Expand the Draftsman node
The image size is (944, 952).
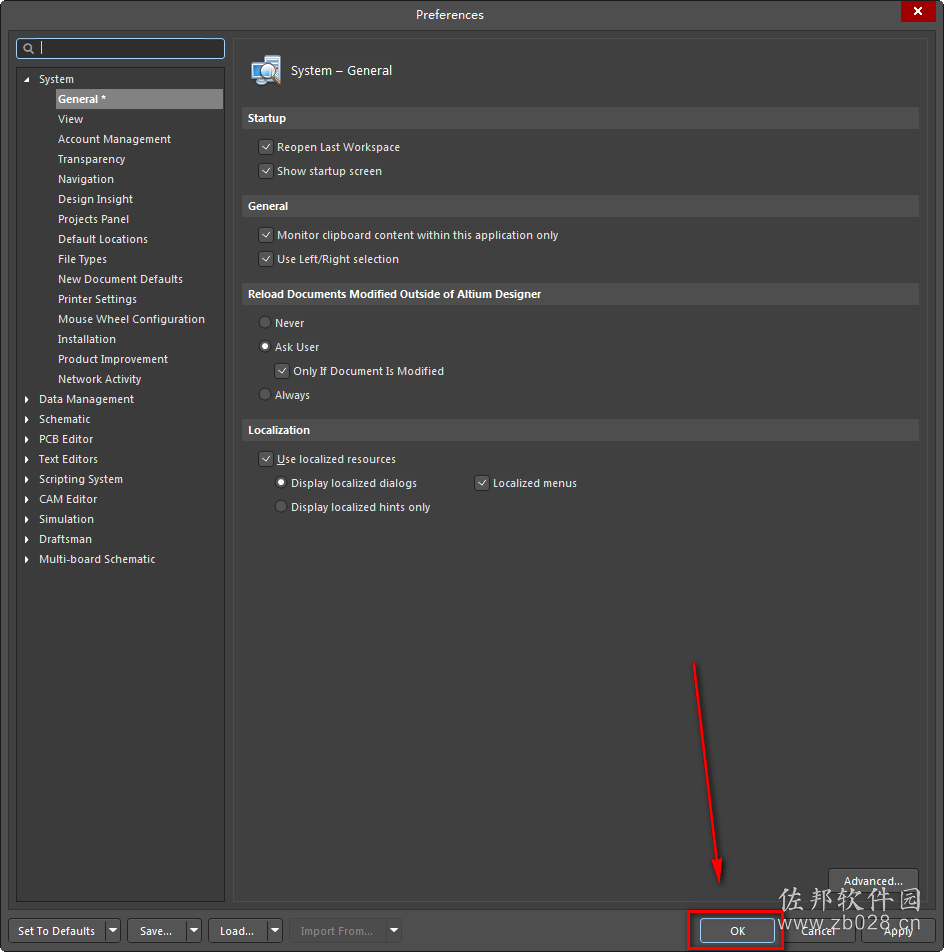click(27, 540)
